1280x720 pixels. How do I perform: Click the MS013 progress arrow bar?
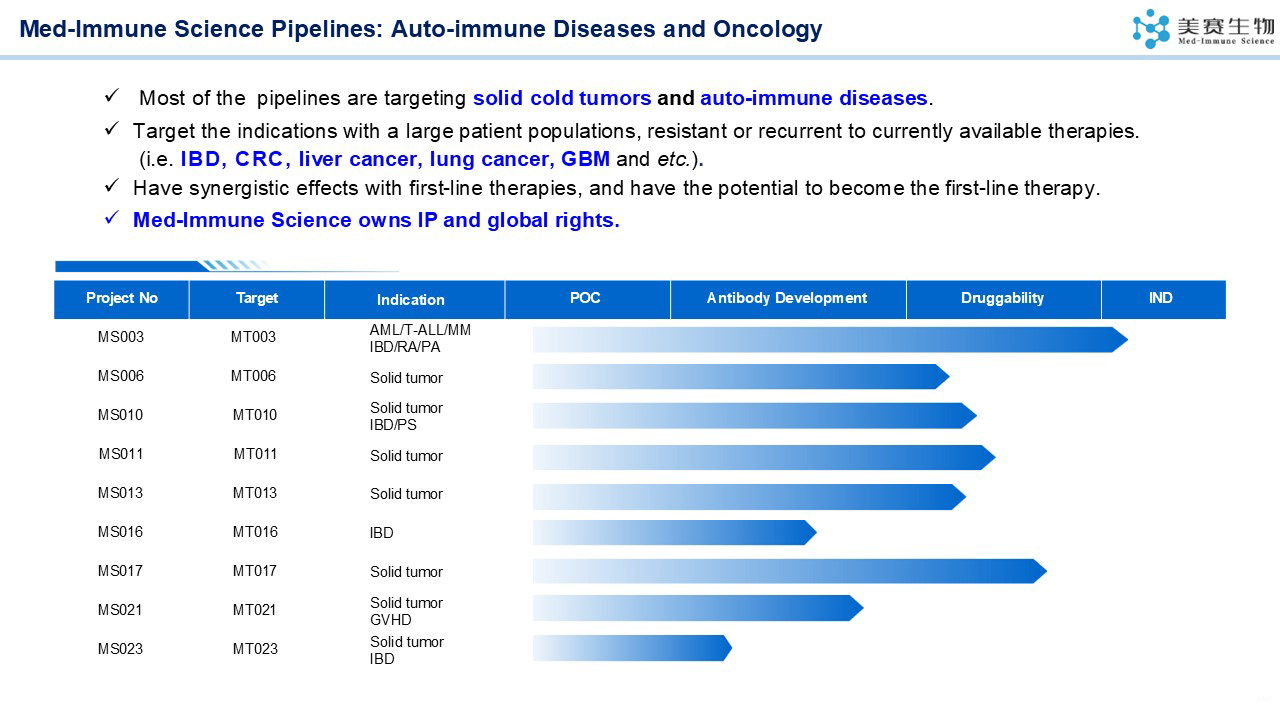[x=749, y=497]
